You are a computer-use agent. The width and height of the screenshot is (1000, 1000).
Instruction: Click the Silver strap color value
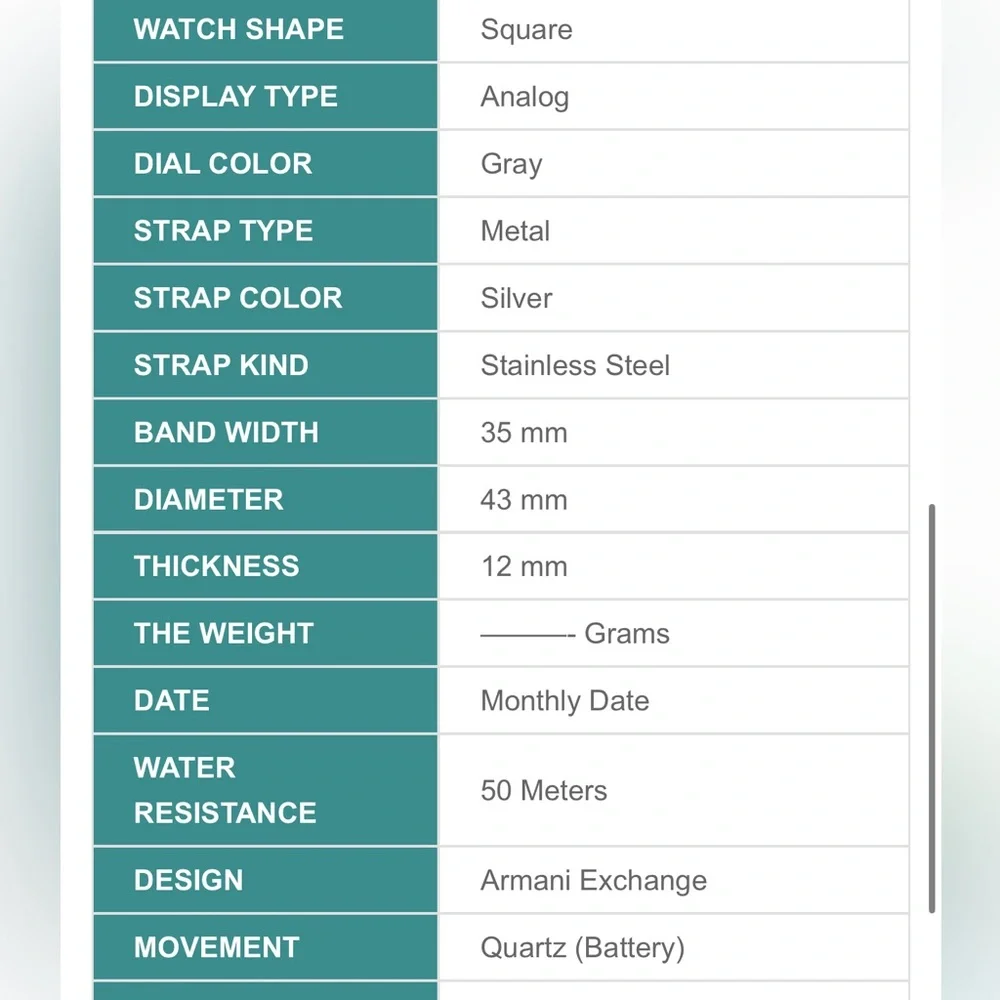click(x=516, y=298)
